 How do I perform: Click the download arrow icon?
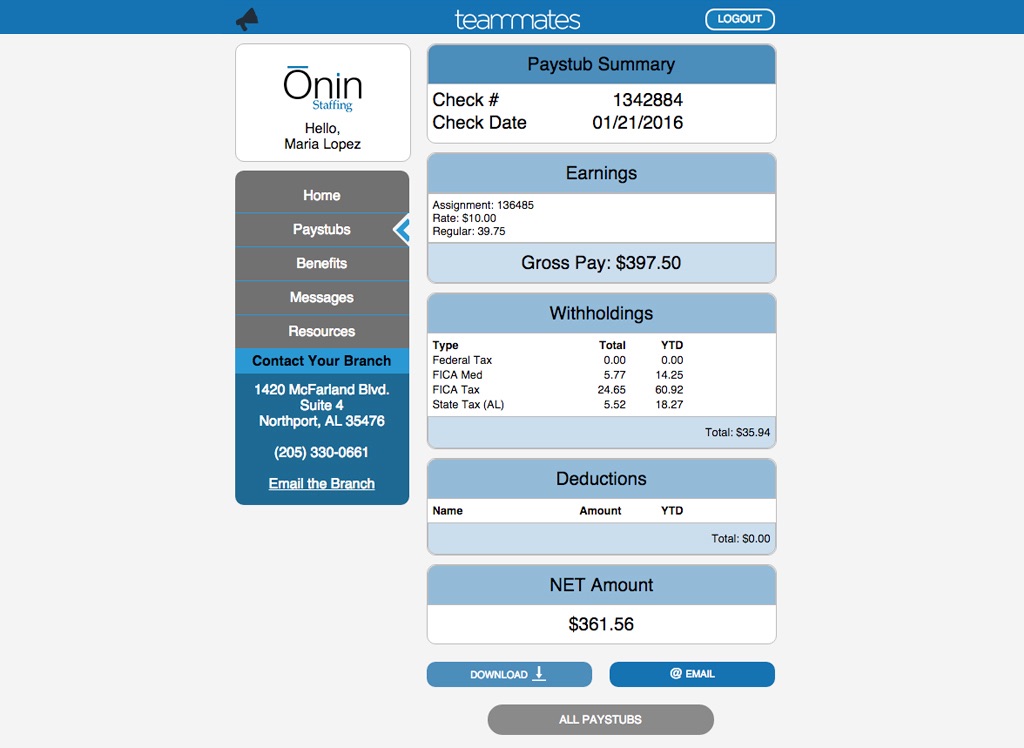(539, 674)
